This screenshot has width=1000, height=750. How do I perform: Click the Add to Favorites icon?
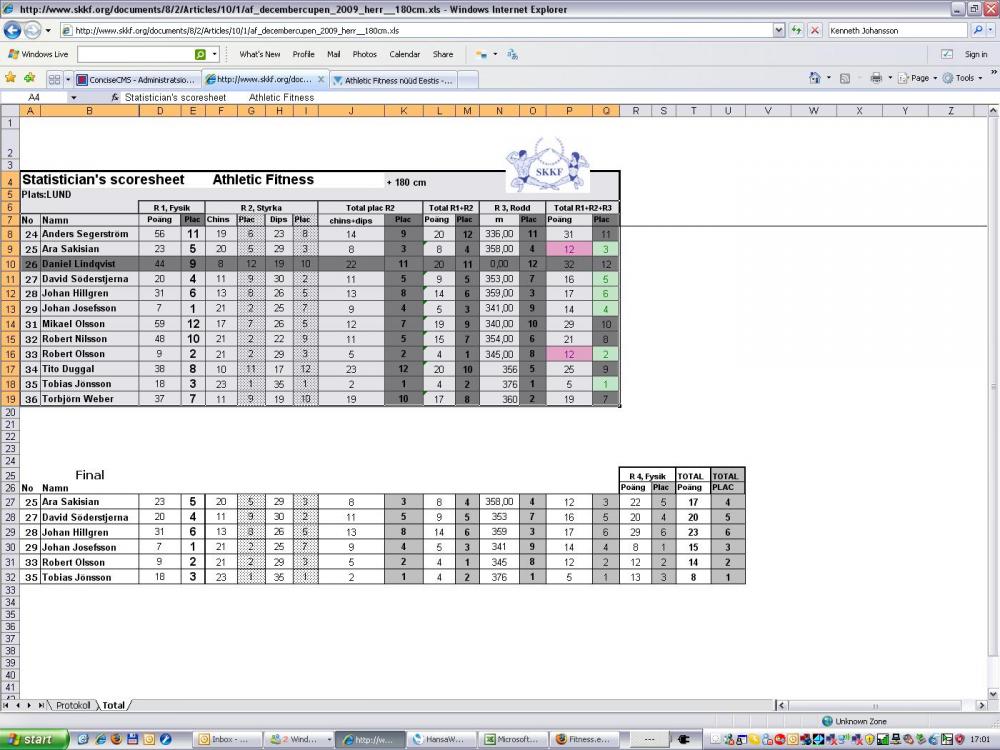[x=29, y=78]
